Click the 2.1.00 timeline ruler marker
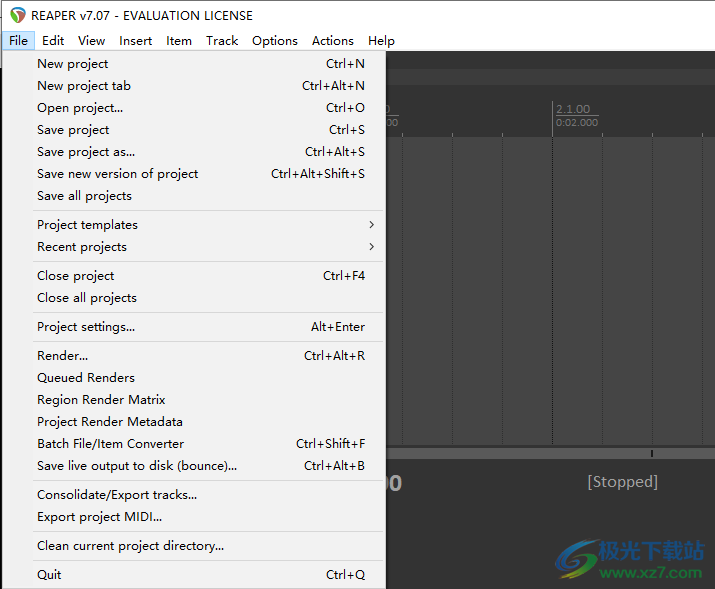Viewport: 715px width, 589px height. coord(573,109)
